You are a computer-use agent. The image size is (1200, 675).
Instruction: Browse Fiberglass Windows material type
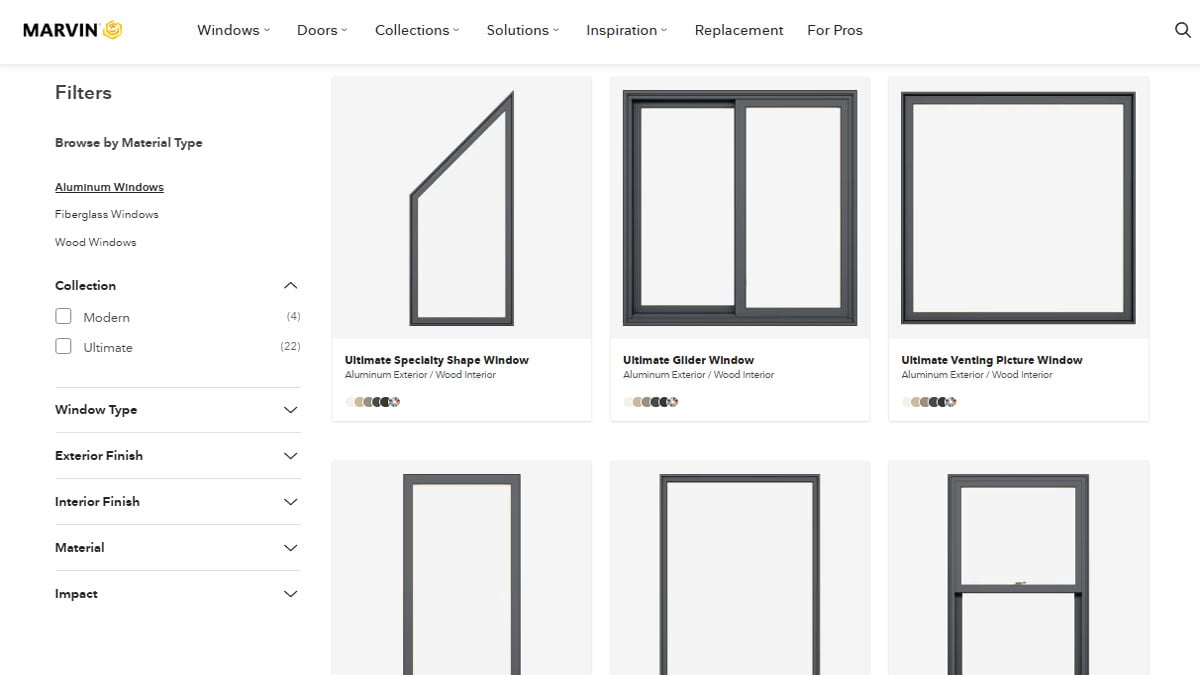(x=107, y=214)
